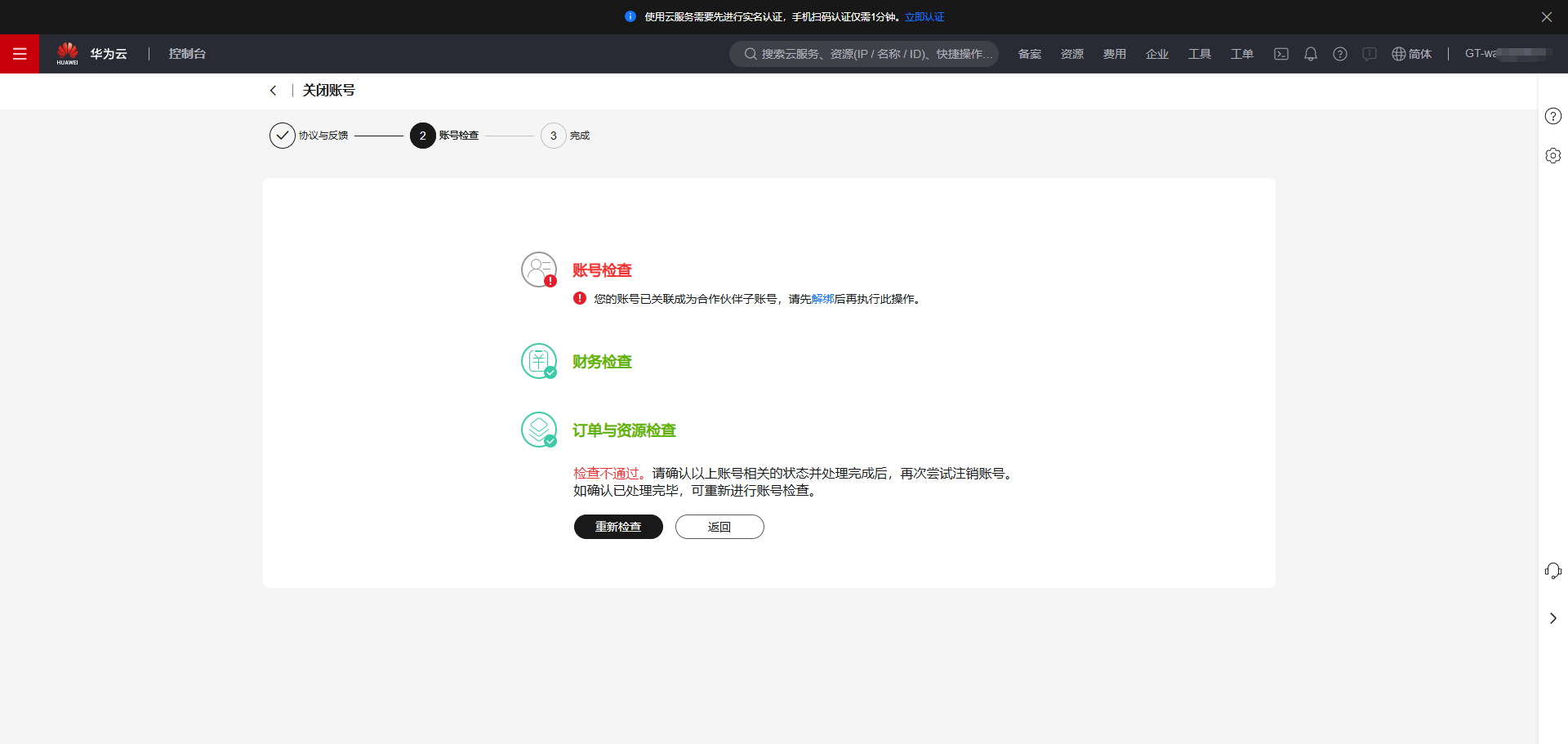
Task: Click the 立即认证 link in the top banner
Action: (x=924, y=16)
